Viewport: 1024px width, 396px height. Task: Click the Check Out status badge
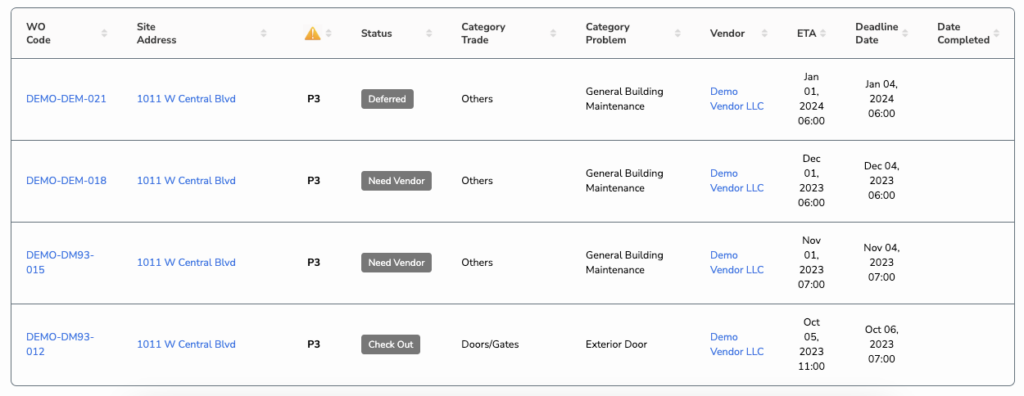click(x=391, y=344)
